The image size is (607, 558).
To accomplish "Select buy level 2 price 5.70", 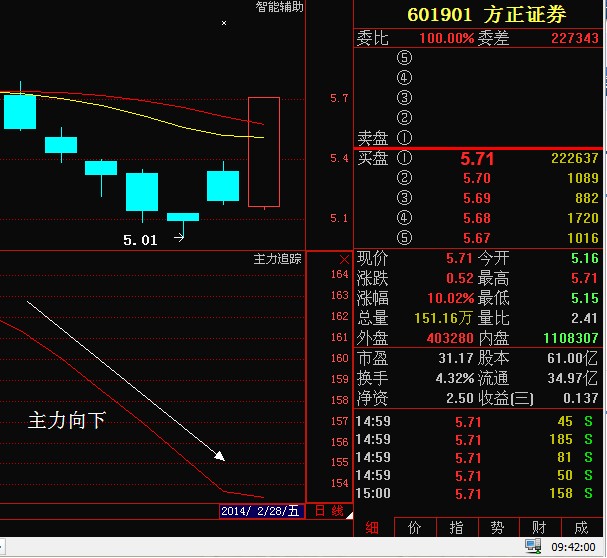I will 477,178.
